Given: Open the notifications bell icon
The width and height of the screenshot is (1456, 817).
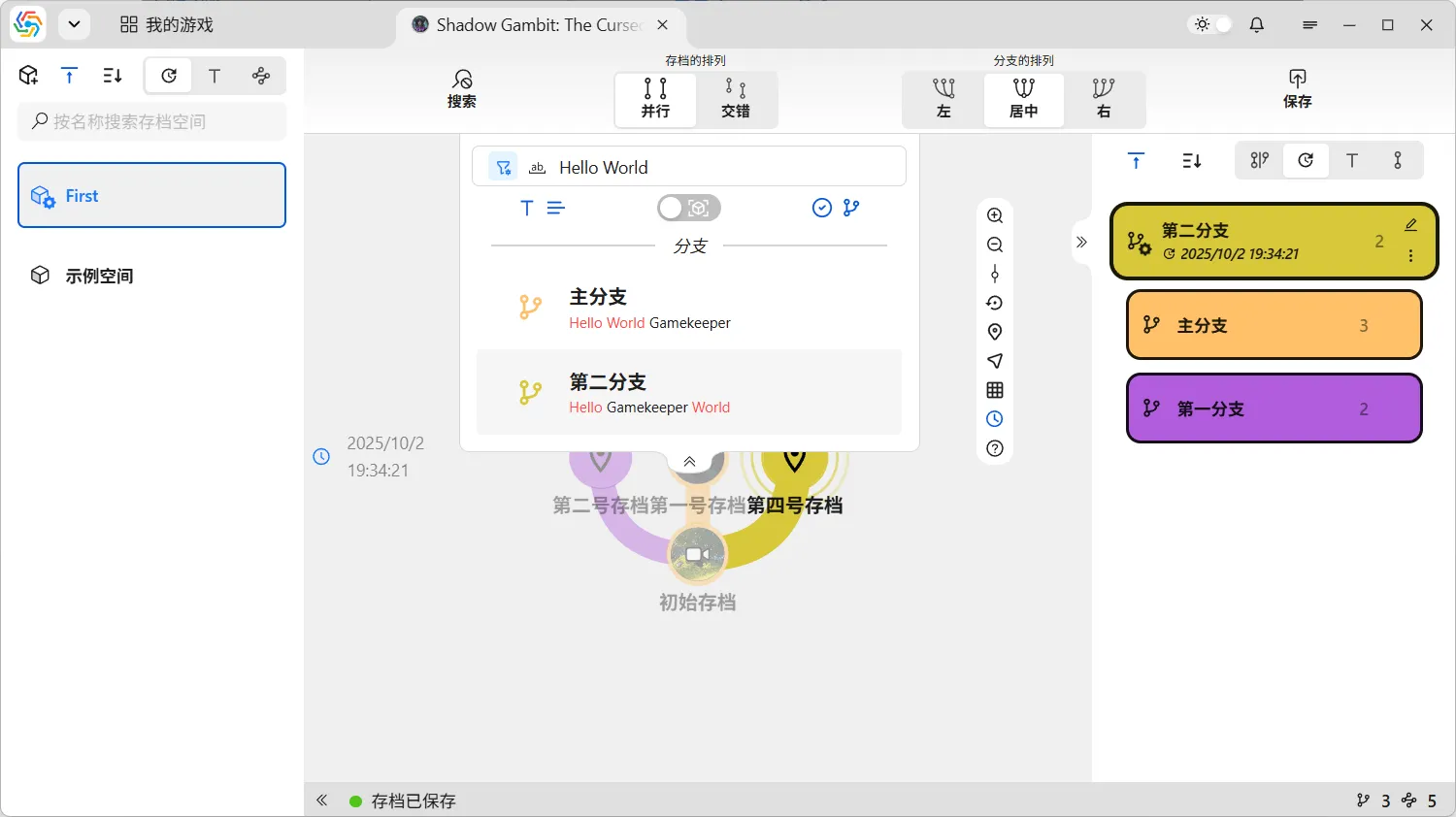Looking at the screenshot, I should pos(1256,25).
